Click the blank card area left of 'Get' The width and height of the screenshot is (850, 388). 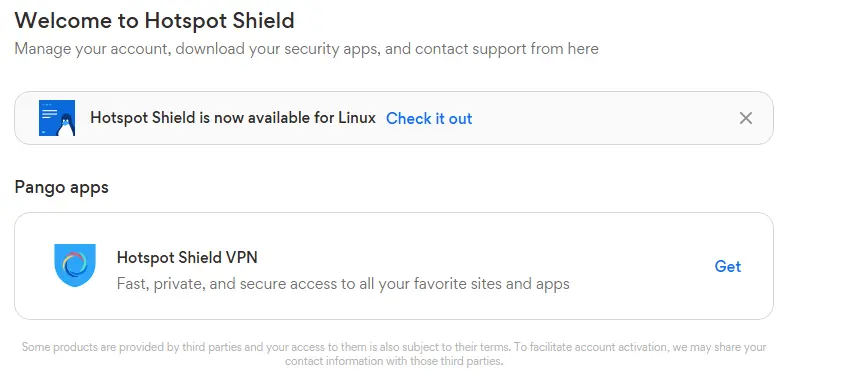pyautogui.click(x=640, y=266)
